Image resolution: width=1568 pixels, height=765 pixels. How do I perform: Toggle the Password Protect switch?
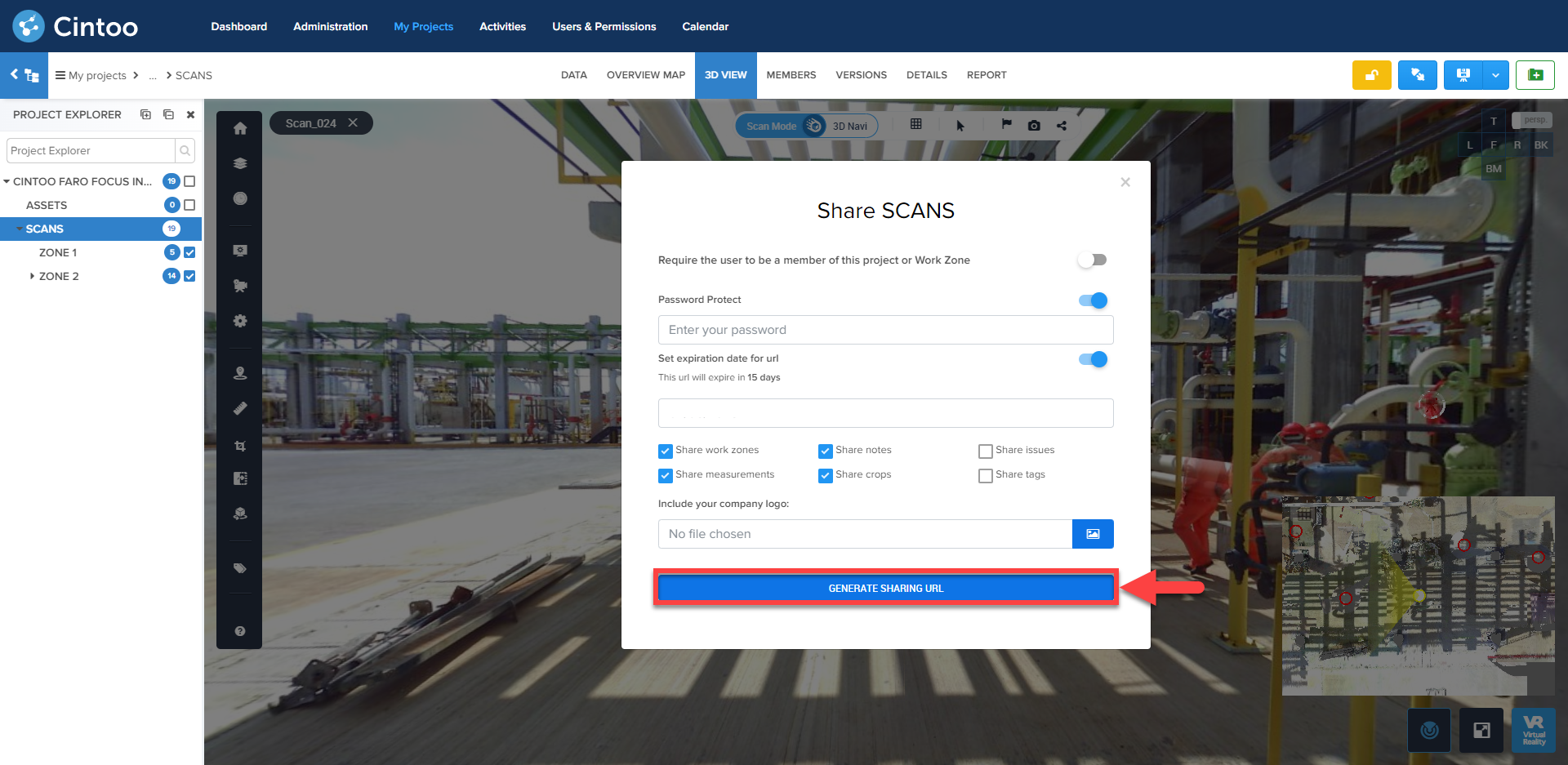point(1093,300)
